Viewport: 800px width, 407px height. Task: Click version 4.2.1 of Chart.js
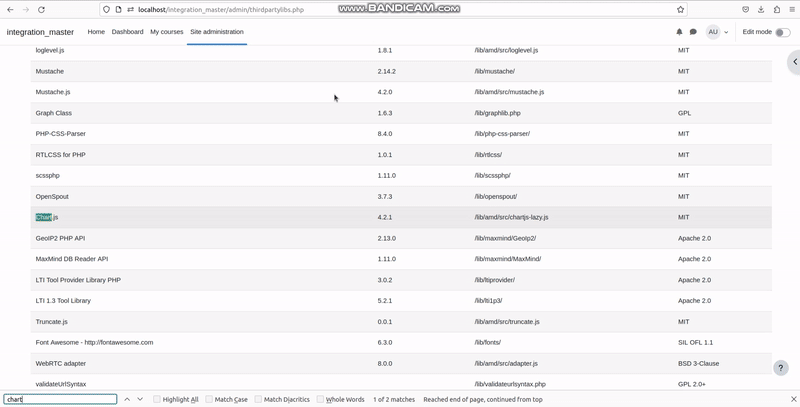pos(385,217)
